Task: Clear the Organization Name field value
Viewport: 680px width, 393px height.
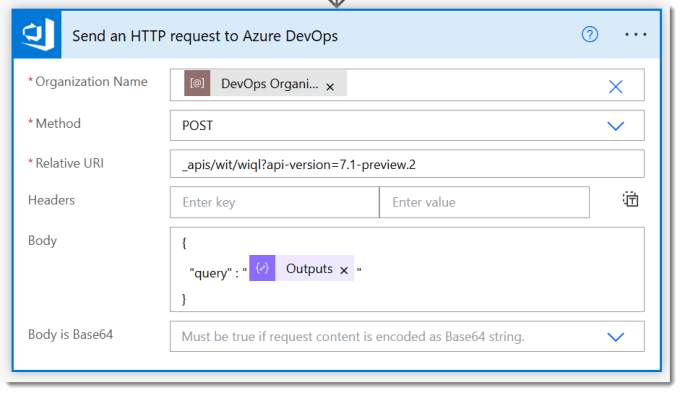Action: [615, 86]
